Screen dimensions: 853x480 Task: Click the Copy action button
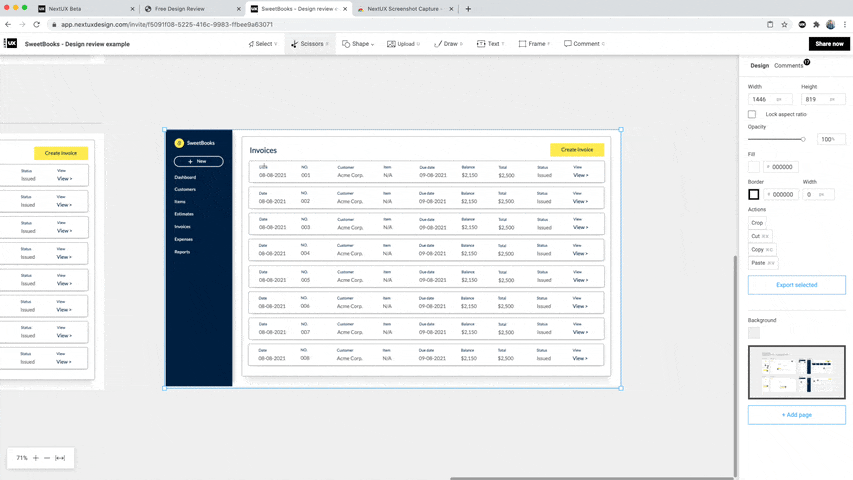(762, 249)
